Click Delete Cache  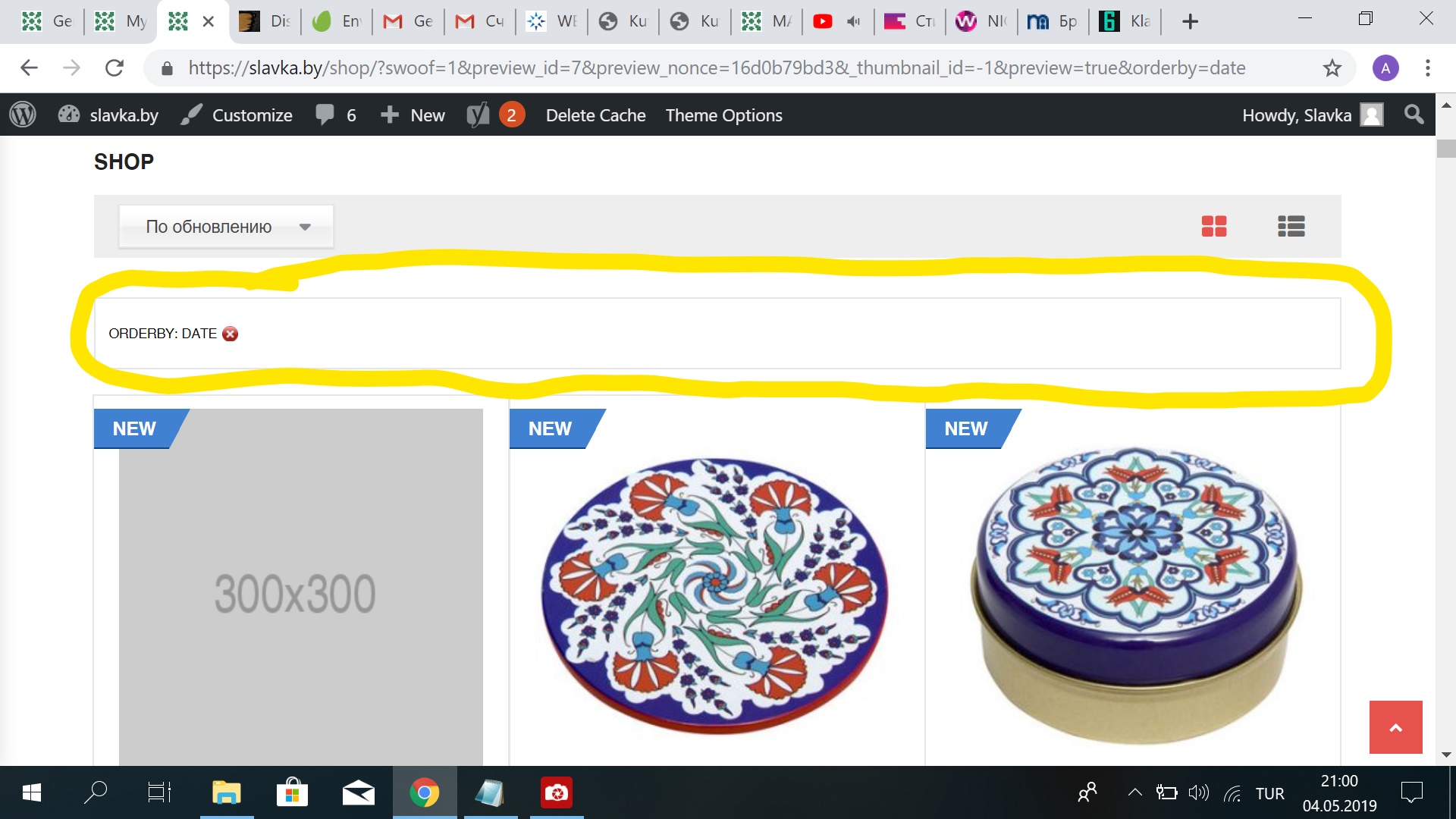click(596, 115)
